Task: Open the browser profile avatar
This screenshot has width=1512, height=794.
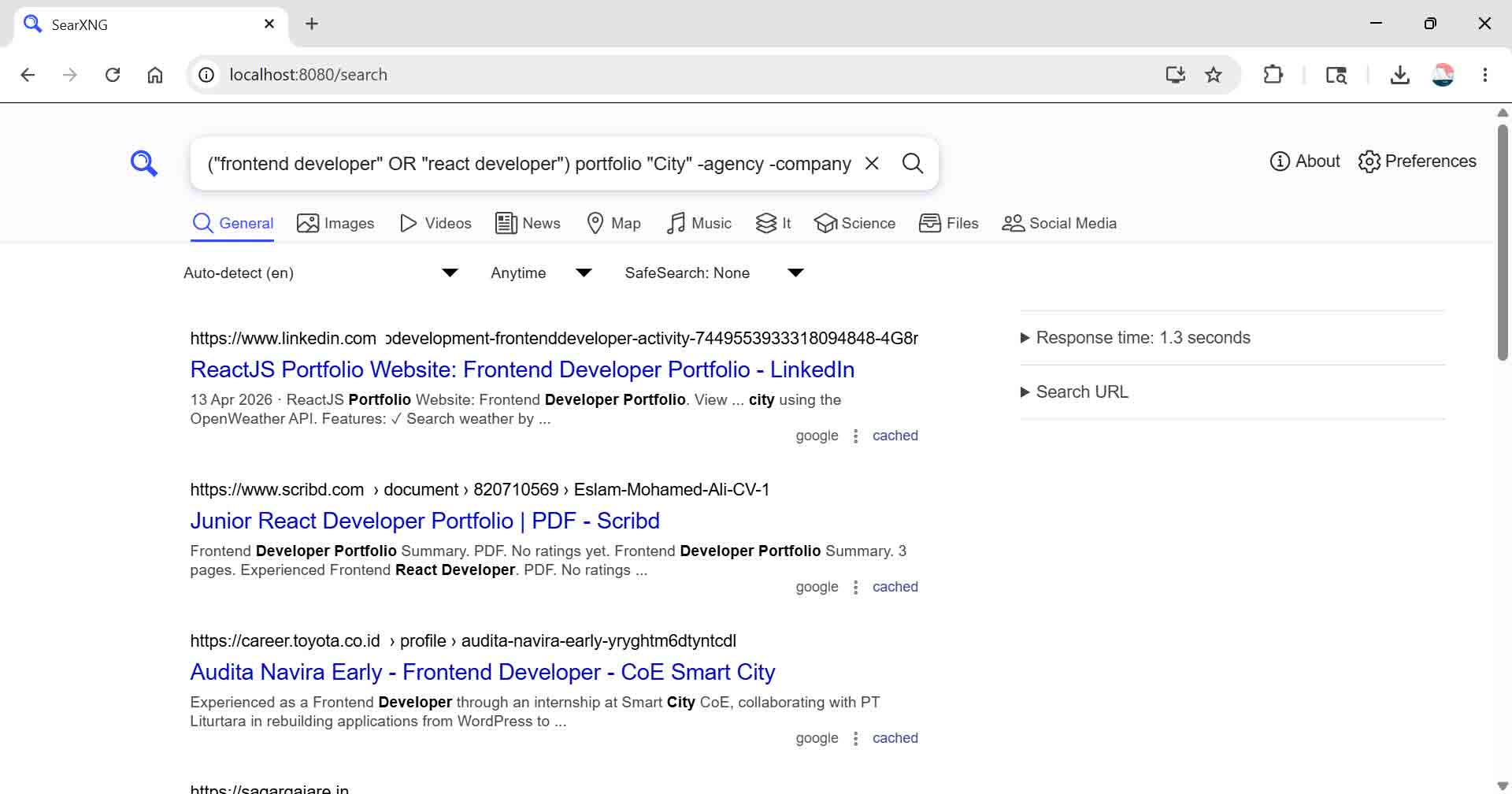Action: pos(1443,75)
